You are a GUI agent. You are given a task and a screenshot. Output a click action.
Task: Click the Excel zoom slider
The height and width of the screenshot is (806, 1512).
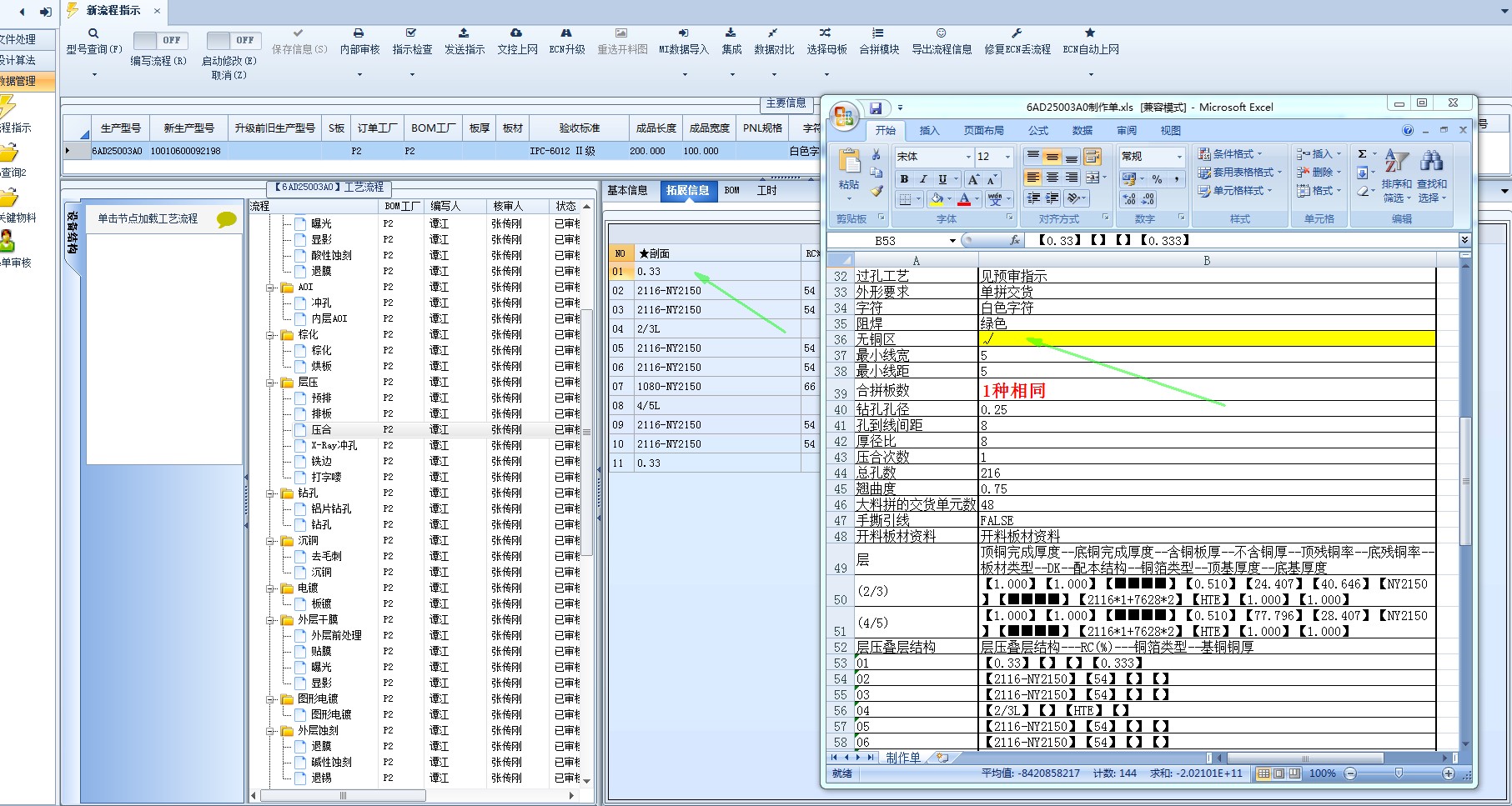click(1399, 773)
